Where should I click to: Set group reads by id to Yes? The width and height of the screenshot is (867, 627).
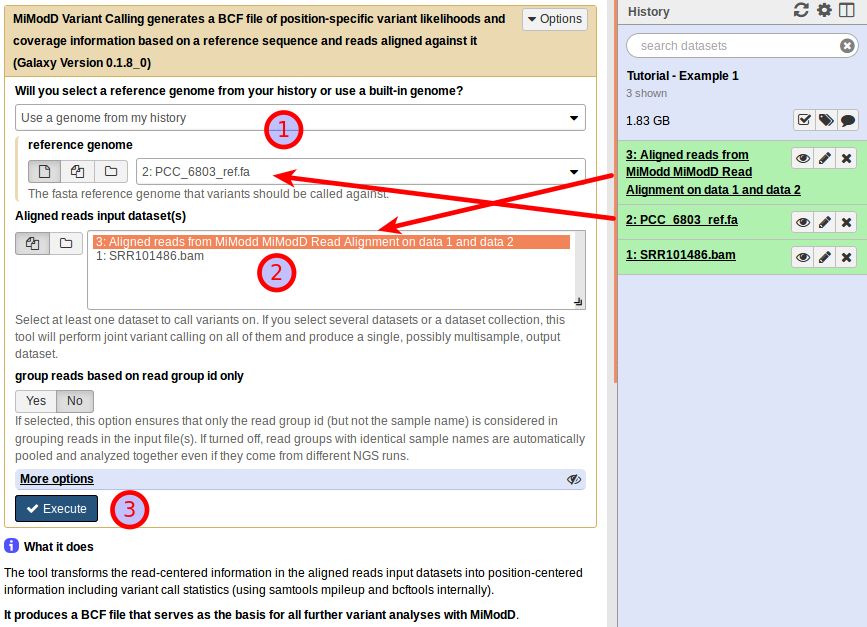pyautogui.click(x=36, y=401)
